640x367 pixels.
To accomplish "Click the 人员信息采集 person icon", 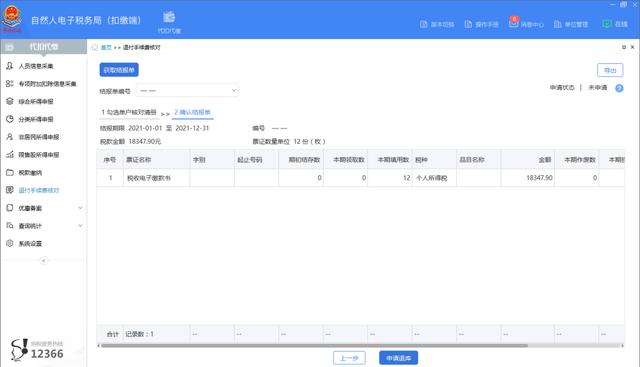I will point(9,66).
